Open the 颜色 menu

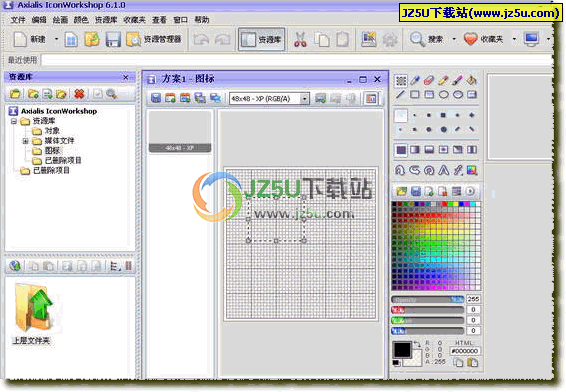coord(81,20)
